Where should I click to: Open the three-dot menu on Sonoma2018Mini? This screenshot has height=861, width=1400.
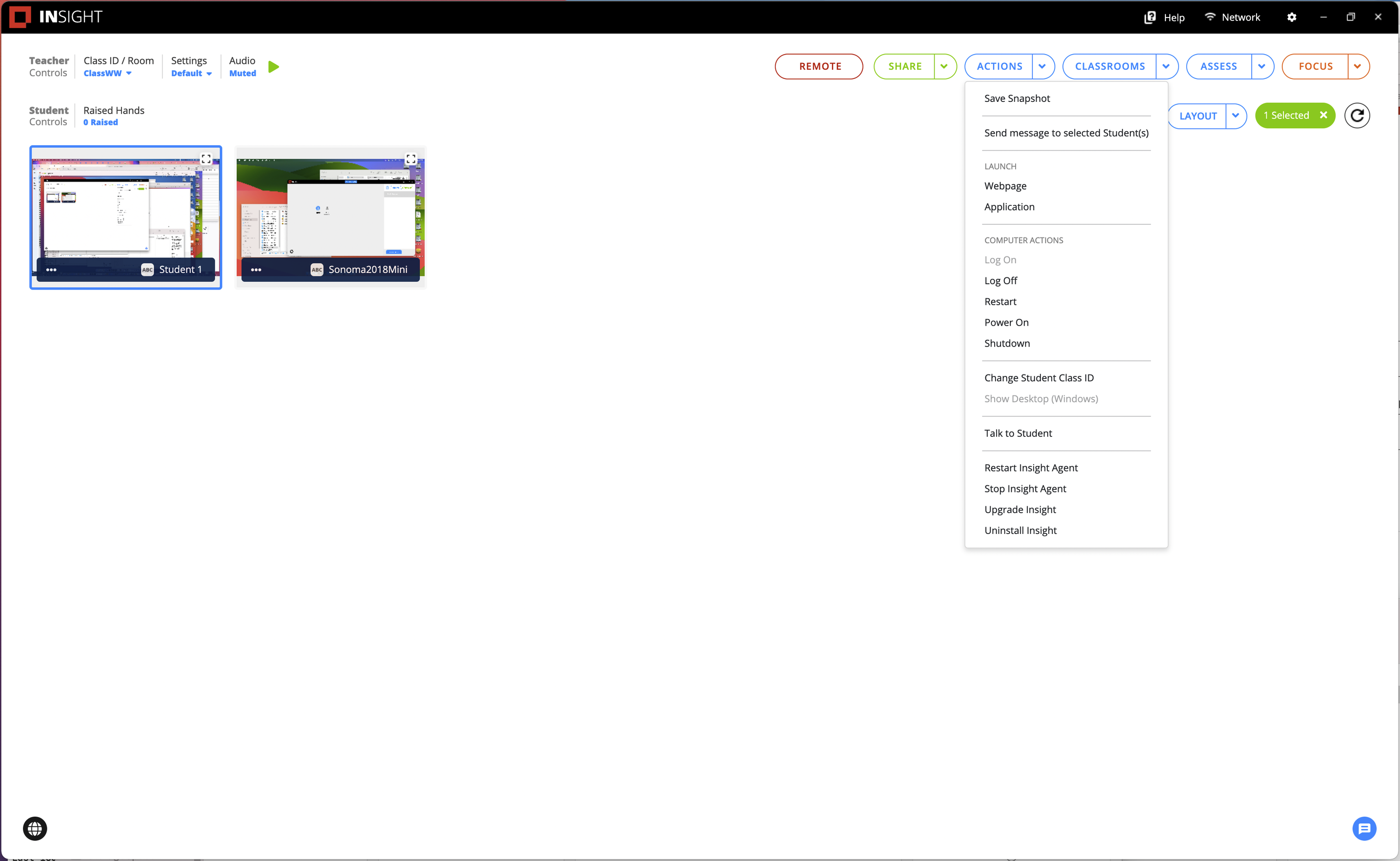pos(256,269)
